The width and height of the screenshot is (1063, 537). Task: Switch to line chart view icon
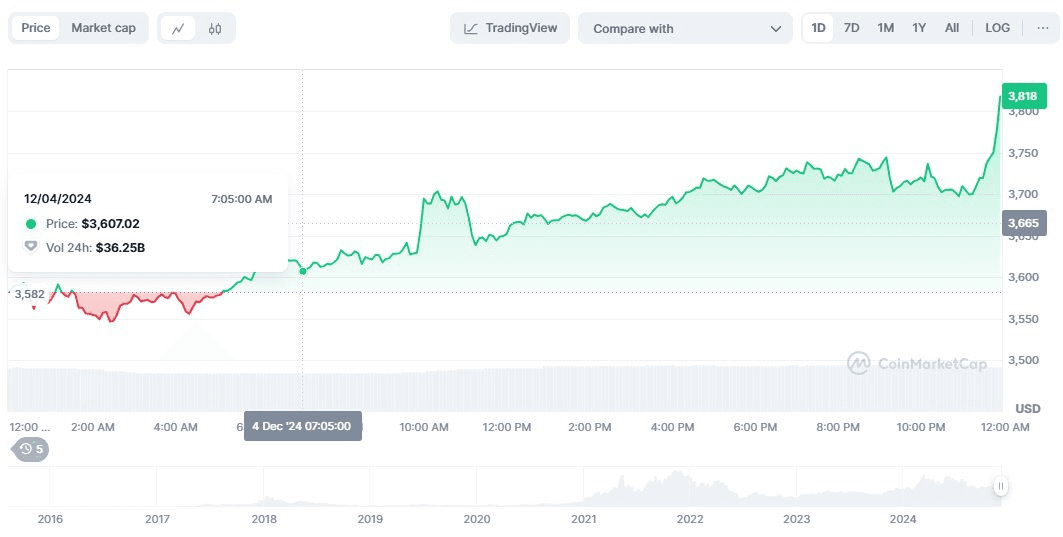pyautogui.click(x=178, y=28)
